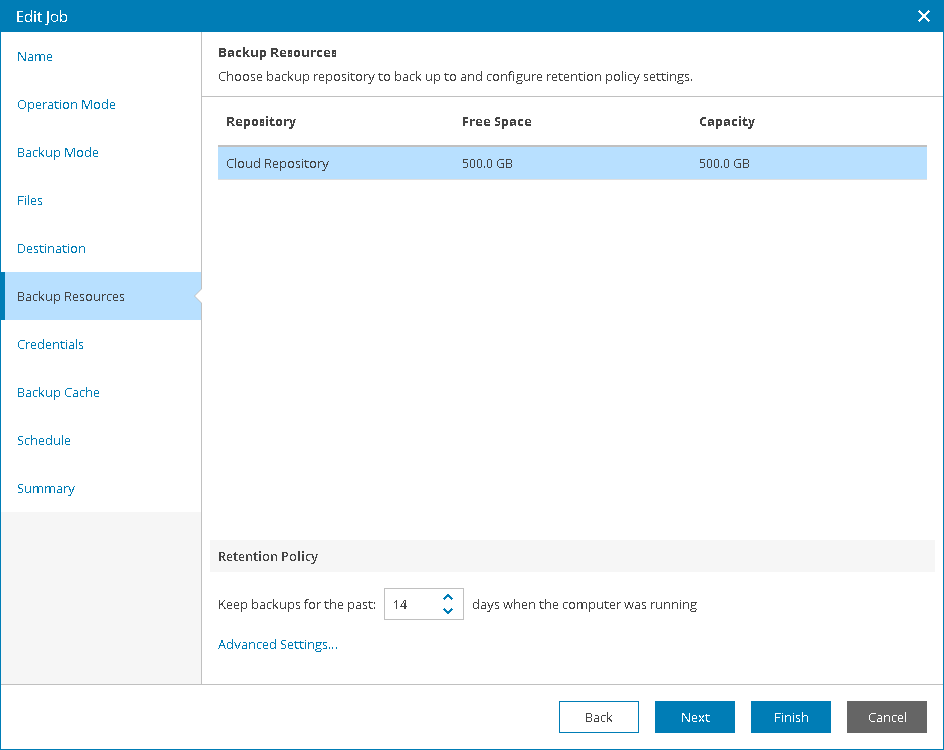Go to the Schedule step
Image resolution: width=944 pixels, height=750 pixels.
coord(44,441)
